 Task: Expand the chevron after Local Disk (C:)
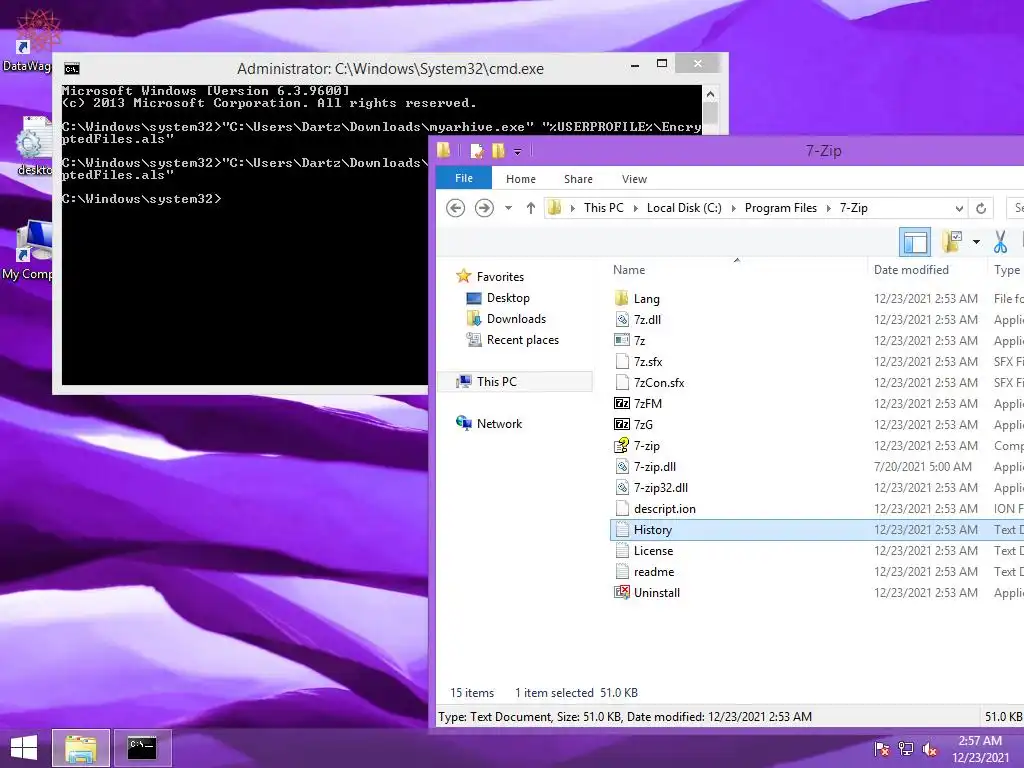click(x=733, y=208)
